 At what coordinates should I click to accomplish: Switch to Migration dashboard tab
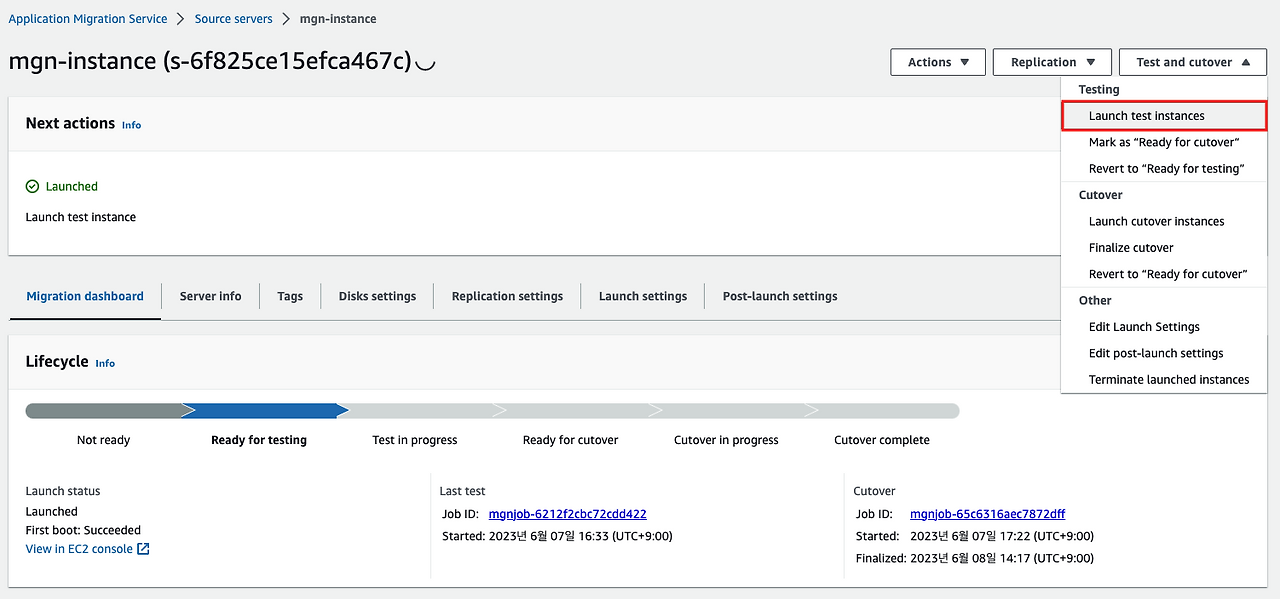click(85, 296)
